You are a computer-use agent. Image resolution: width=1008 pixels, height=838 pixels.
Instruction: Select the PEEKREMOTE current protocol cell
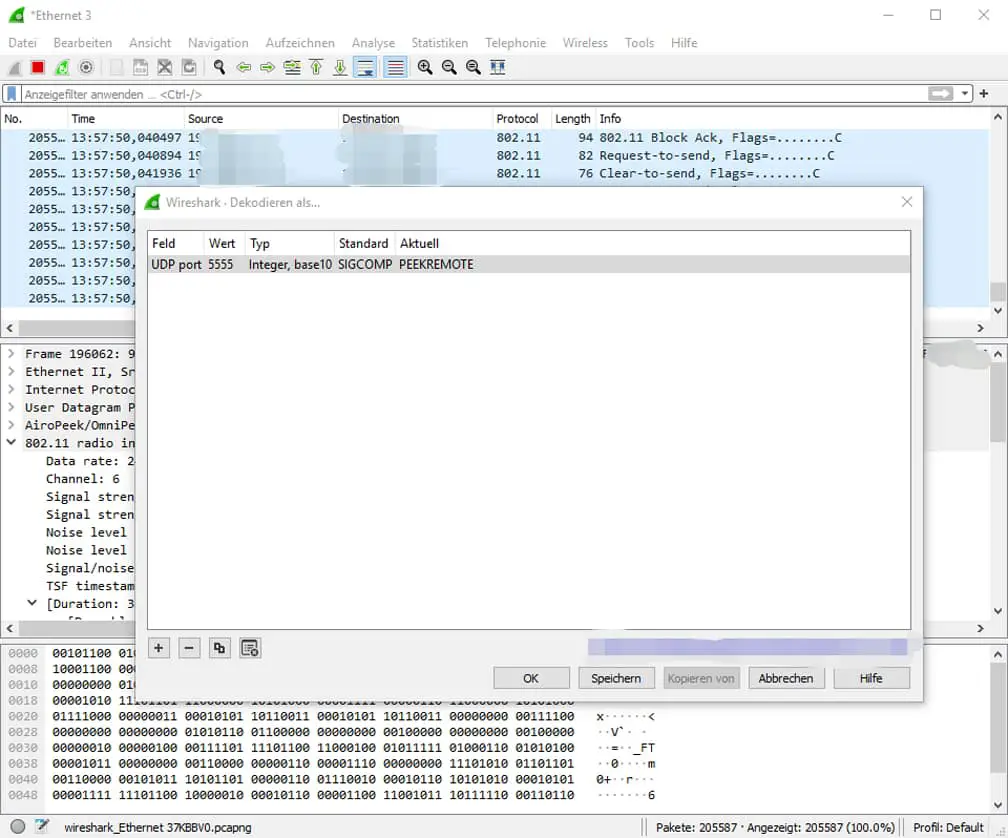[x=436, y=265]
